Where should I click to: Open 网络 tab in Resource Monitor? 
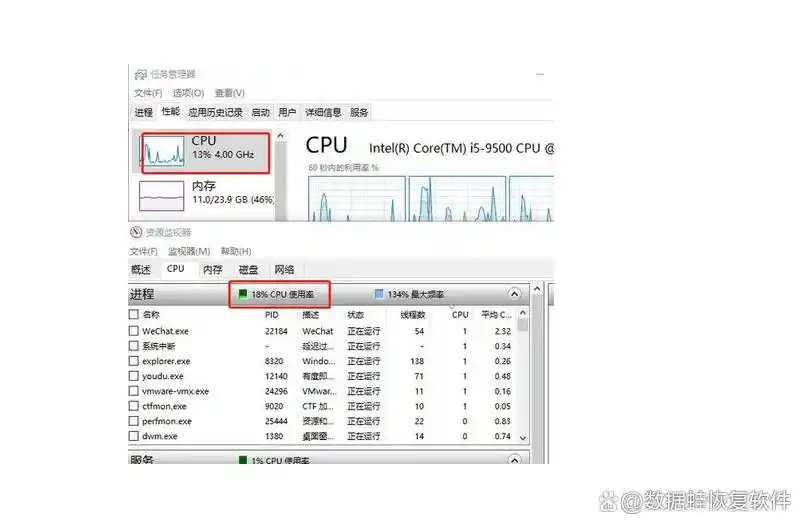pyautogui.click(x=284, y=270)
